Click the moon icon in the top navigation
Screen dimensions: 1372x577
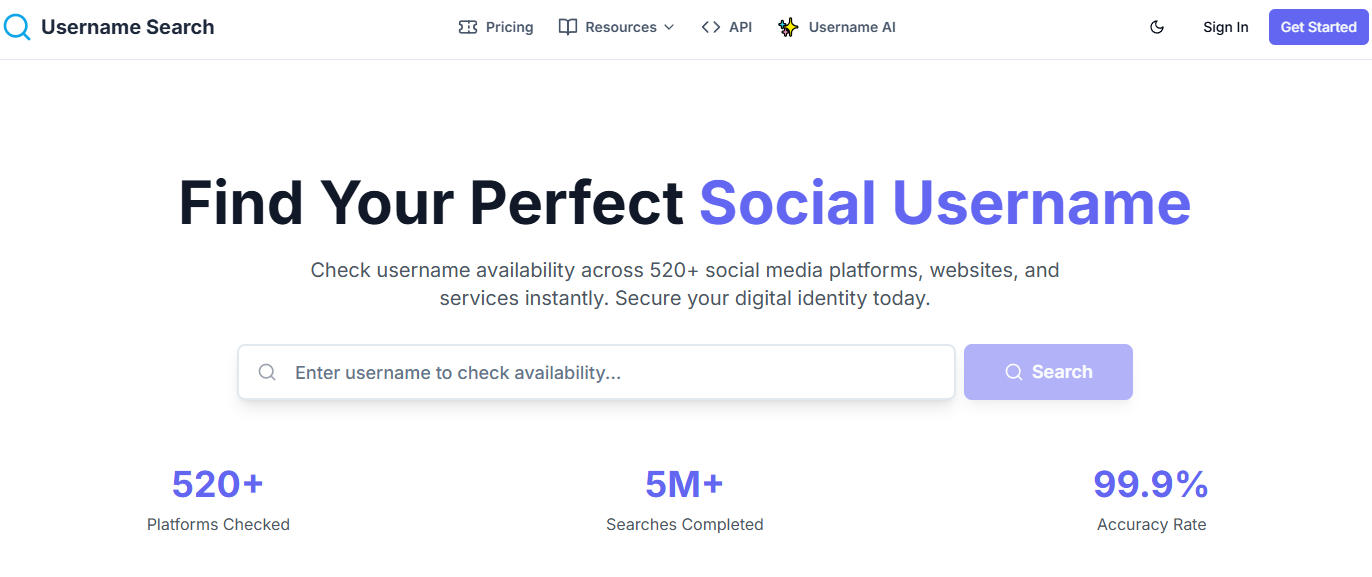coord(1157,27)
